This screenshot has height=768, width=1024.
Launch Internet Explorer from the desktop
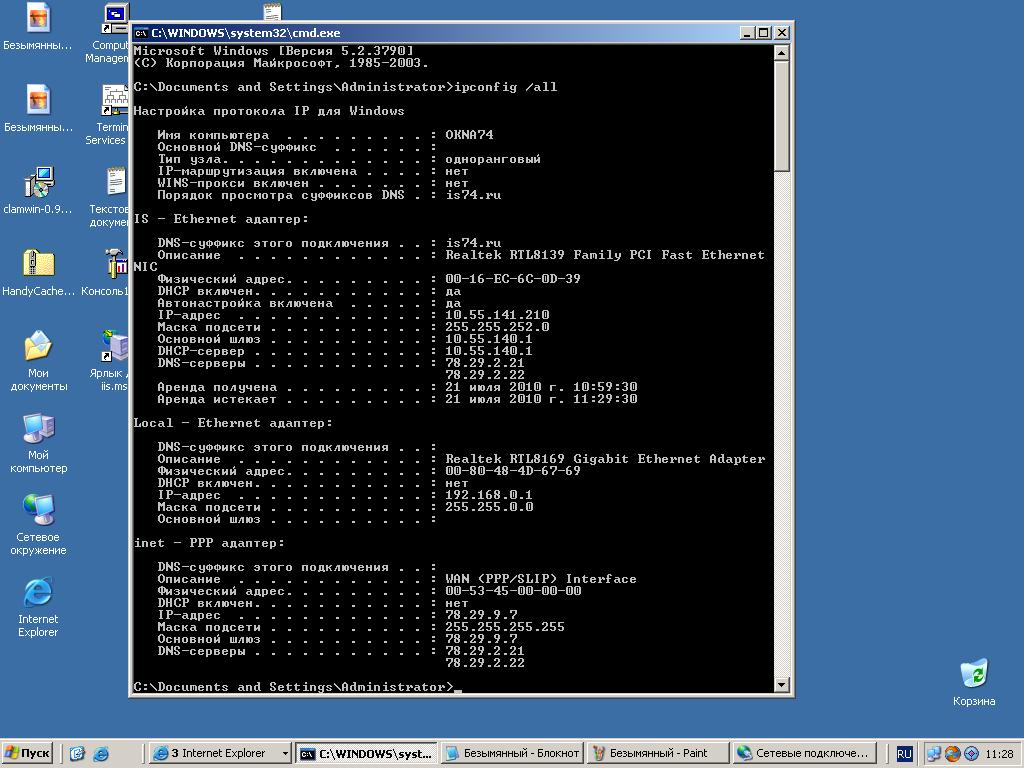[38, 594]
